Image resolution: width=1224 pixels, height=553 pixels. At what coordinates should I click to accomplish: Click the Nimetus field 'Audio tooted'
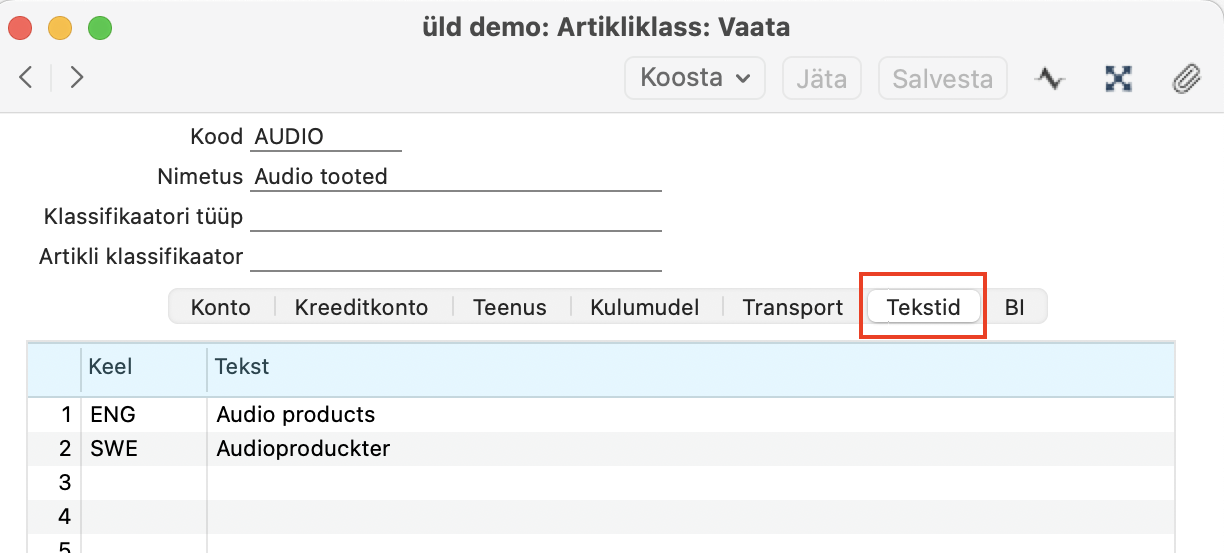[455, 177]
